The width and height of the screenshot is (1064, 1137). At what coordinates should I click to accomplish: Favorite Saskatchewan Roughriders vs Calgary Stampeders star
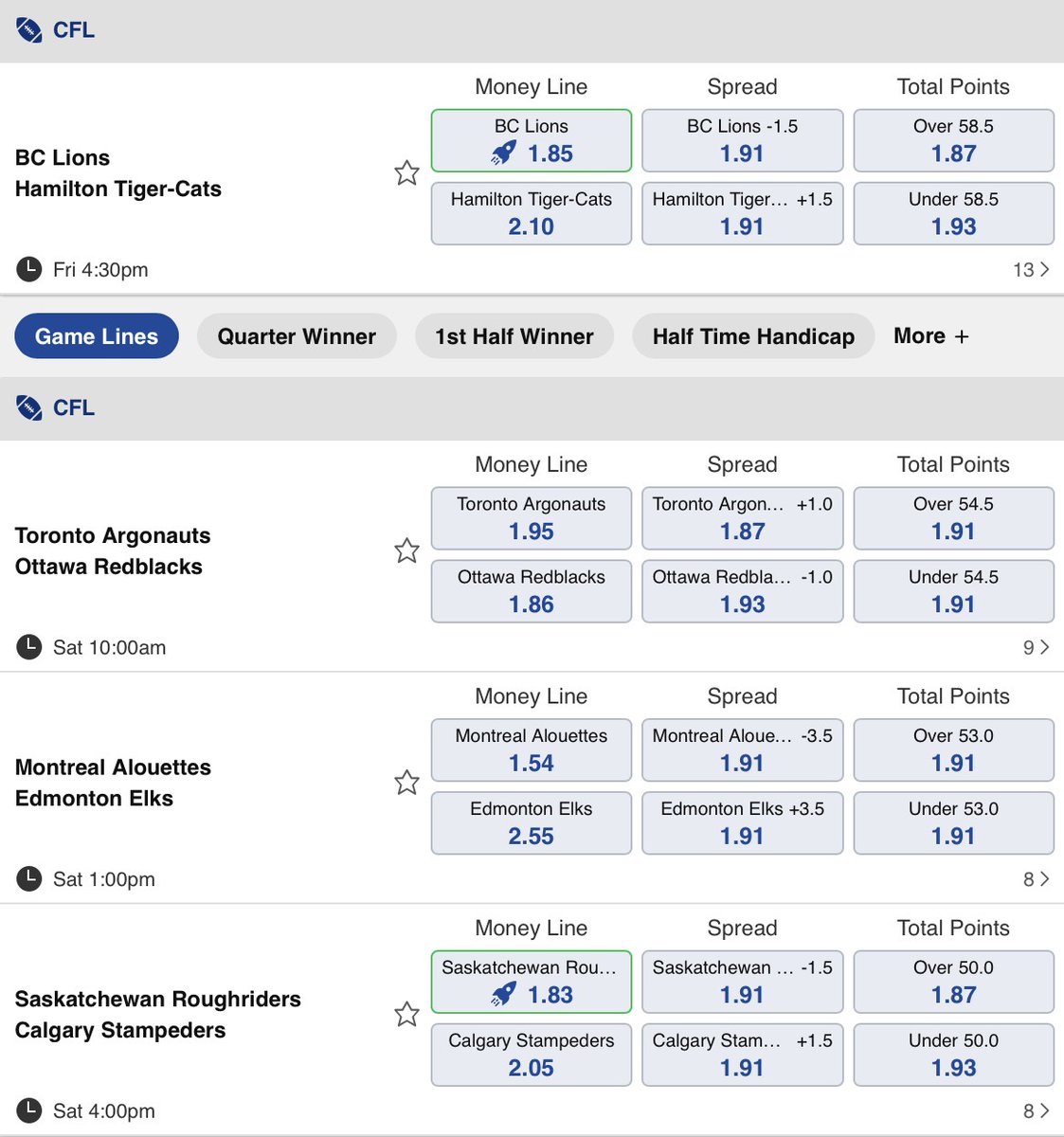click(406, 1014)
